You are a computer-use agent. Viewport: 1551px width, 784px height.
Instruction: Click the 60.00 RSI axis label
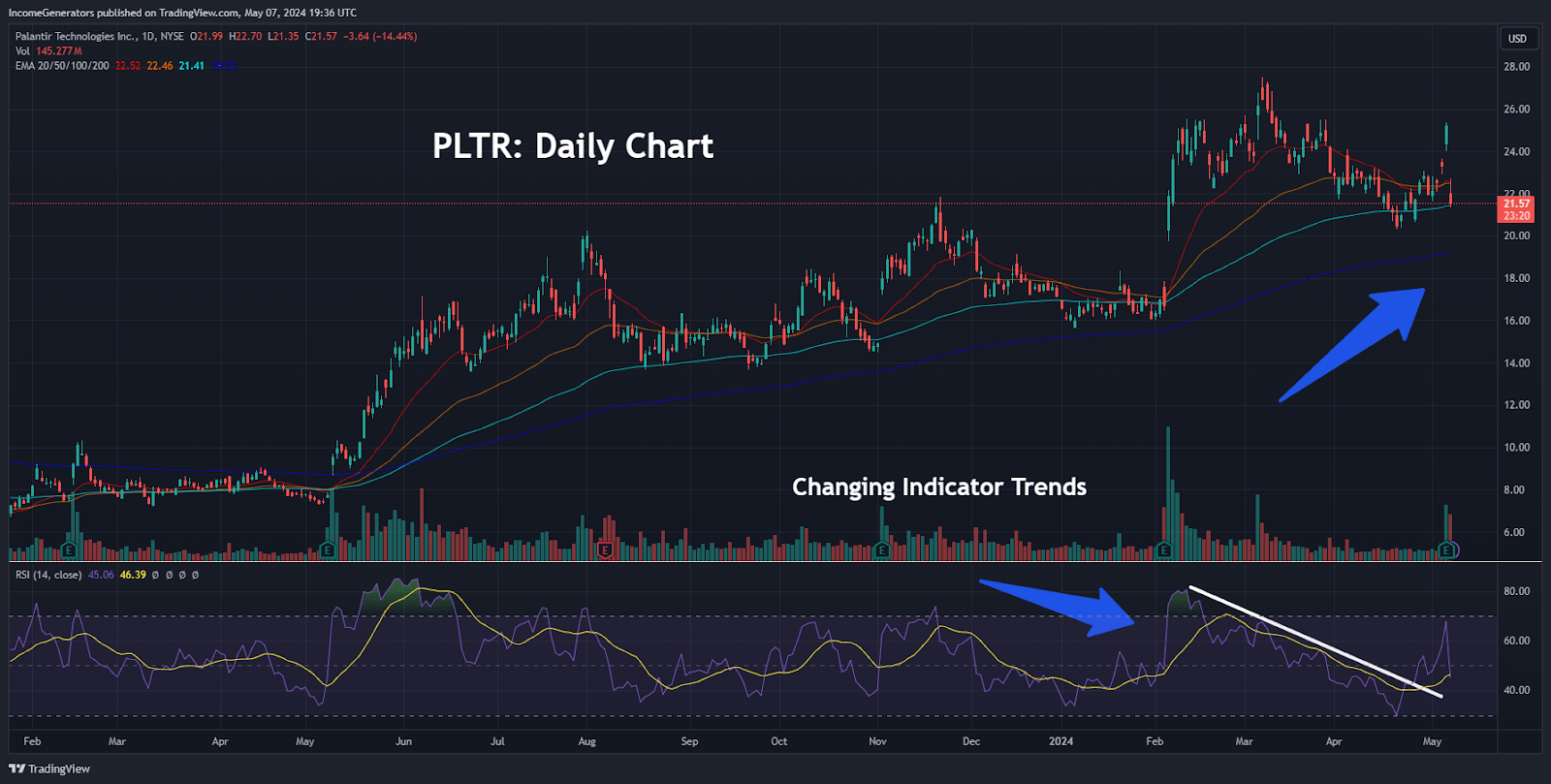coord(1517,641)
